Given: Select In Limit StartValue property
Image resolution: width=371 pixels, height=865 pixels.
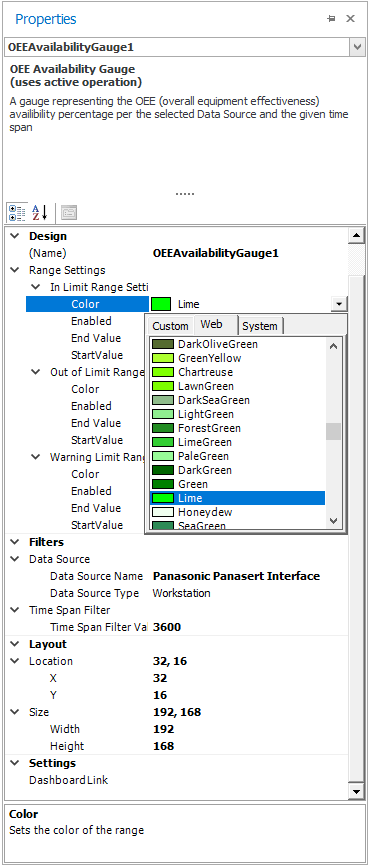Looking at the screenshot, I should coord(97,355).
